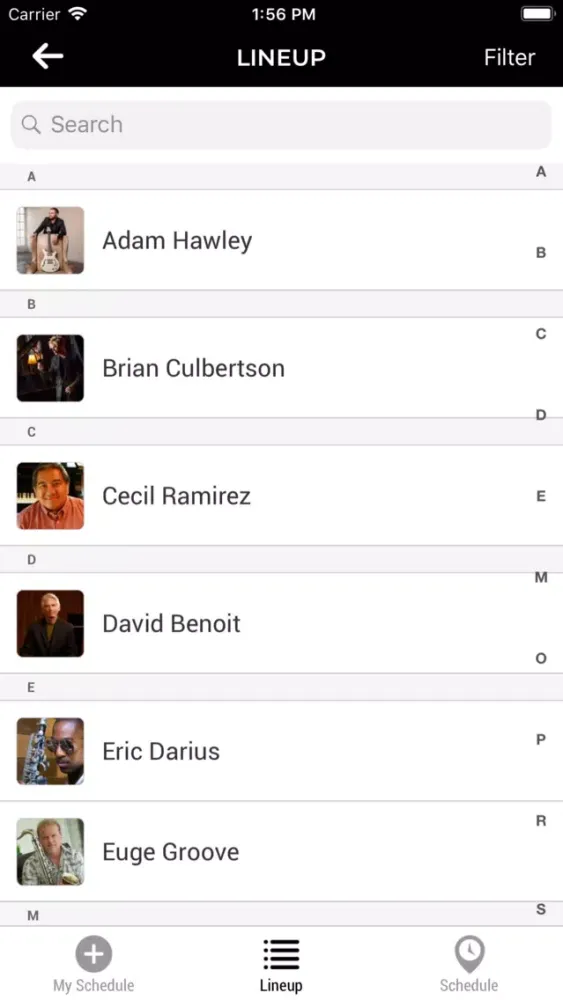This screenshot has width=563, height=1000.
Task: Select Cecil Ramirez artist name
Action: (177, 496)
